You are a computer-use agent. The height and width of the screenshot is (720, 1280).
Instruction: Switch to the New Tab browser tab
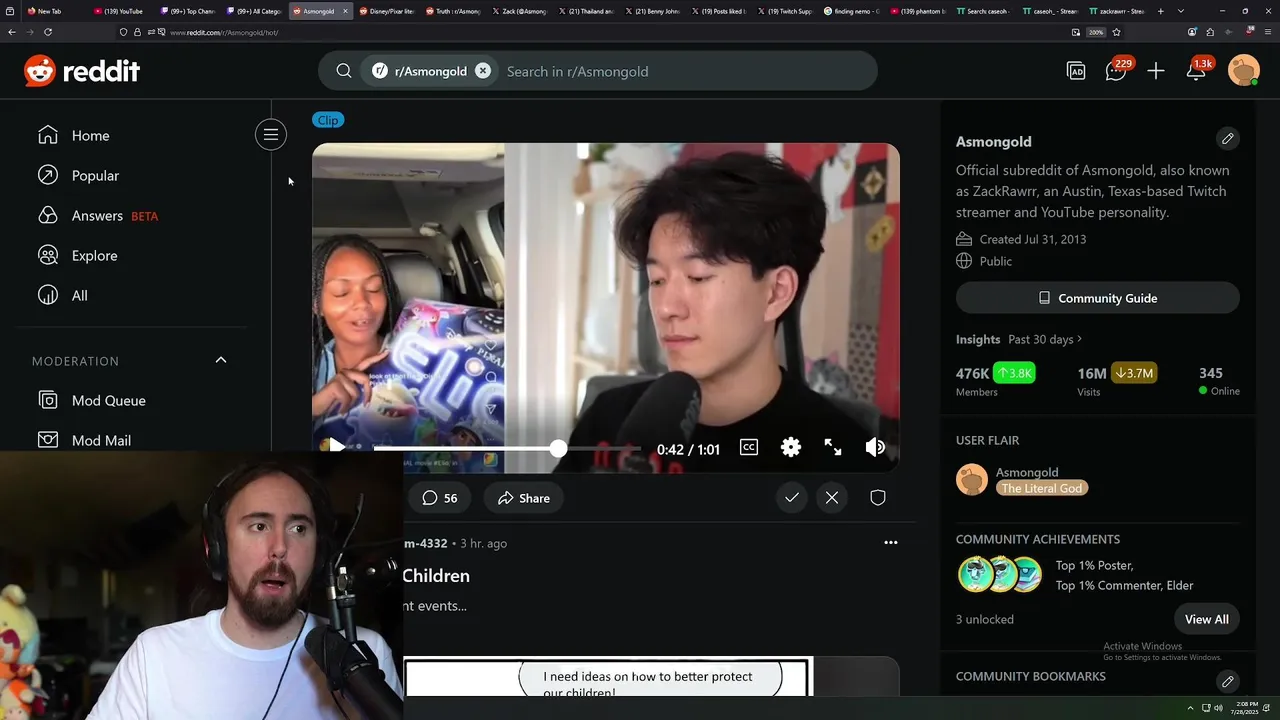45,11
